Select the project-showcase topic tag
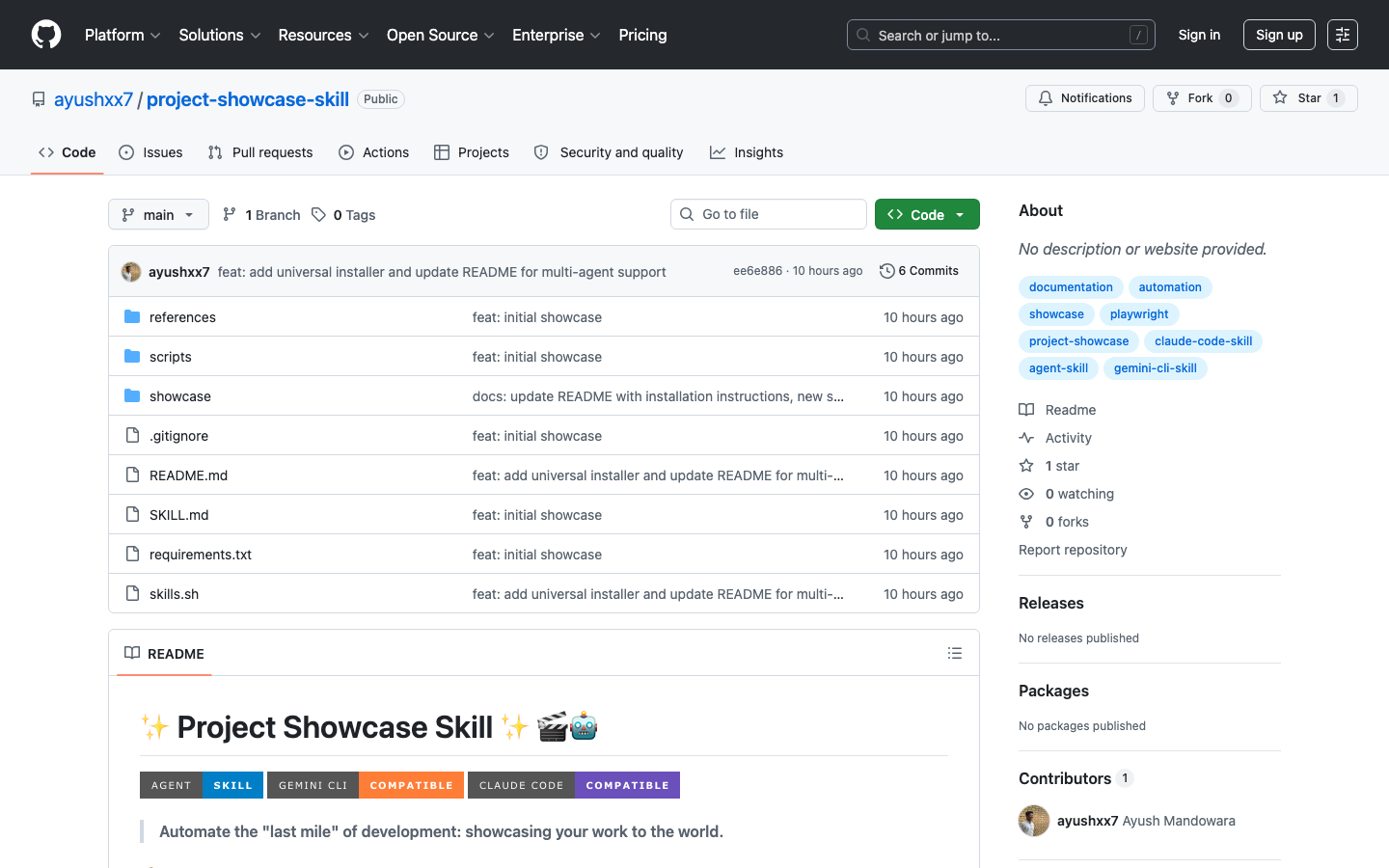This screenshot has width=1389, height=868. (1078, 341)
